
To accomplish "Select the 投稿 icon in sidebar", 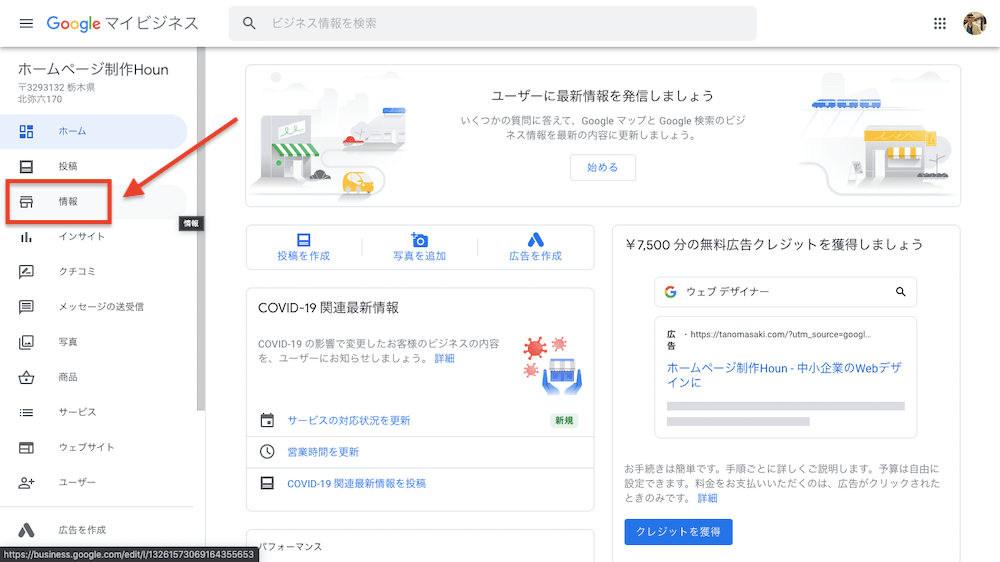I will point(26,166).
